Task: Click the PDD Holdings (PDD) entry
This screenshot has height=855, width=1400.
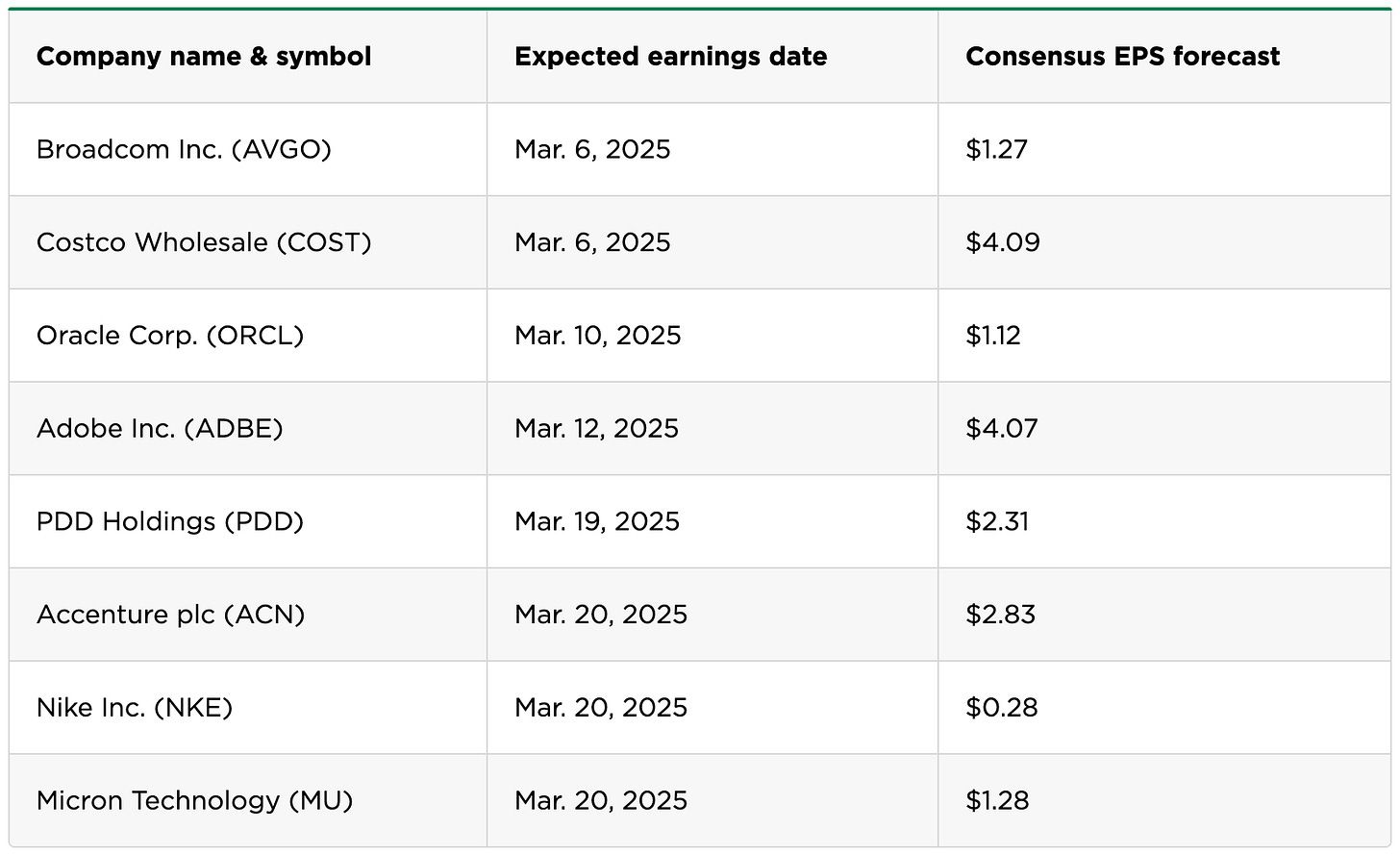Action: (170, 521)
